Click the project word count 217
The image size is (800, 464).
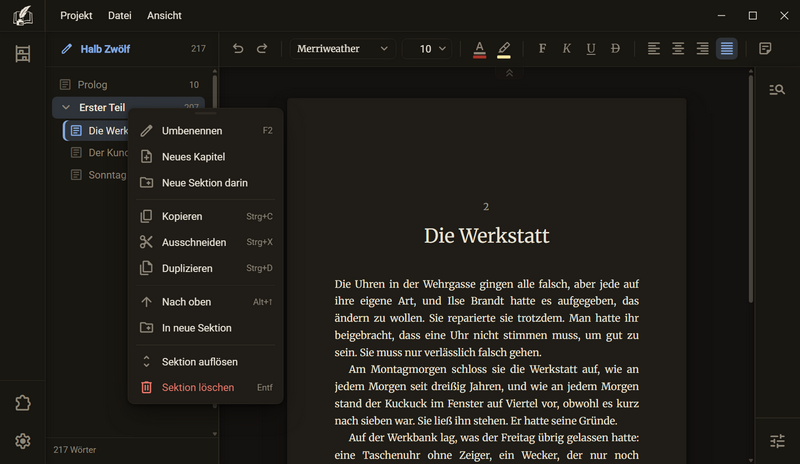(198, 49)
